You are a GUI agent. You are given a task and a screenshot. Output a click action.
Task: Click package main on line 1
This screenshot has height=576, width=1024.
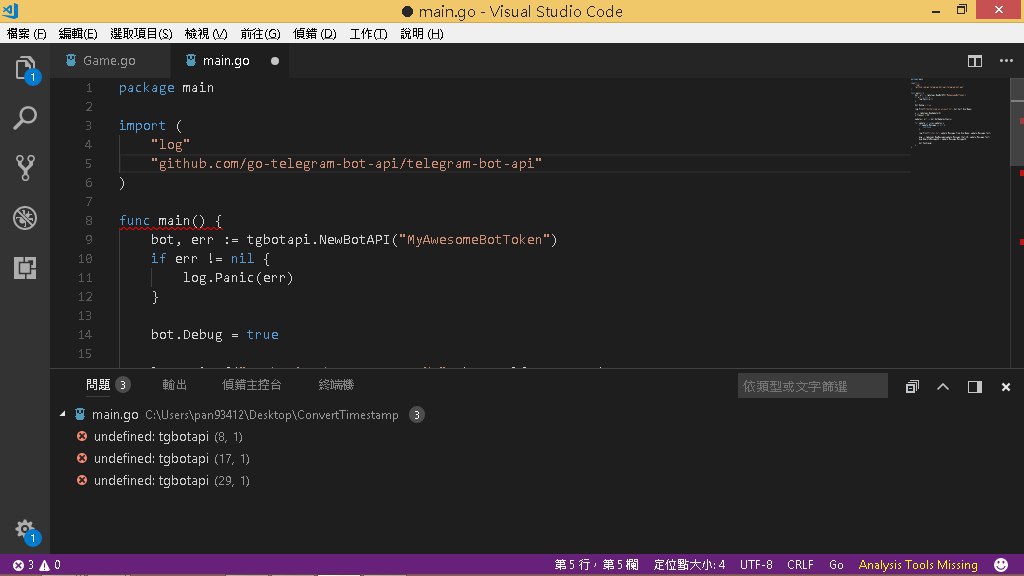pos(167,88)
